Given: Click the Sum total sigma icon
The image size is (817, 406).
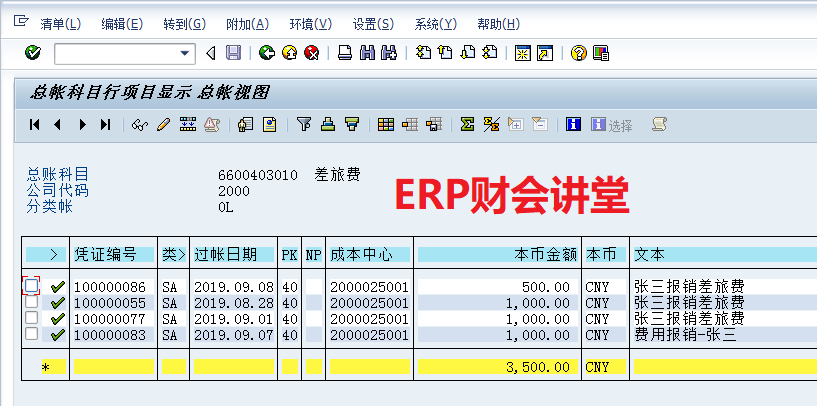Looking at the screenshot, I should [467, 125].
